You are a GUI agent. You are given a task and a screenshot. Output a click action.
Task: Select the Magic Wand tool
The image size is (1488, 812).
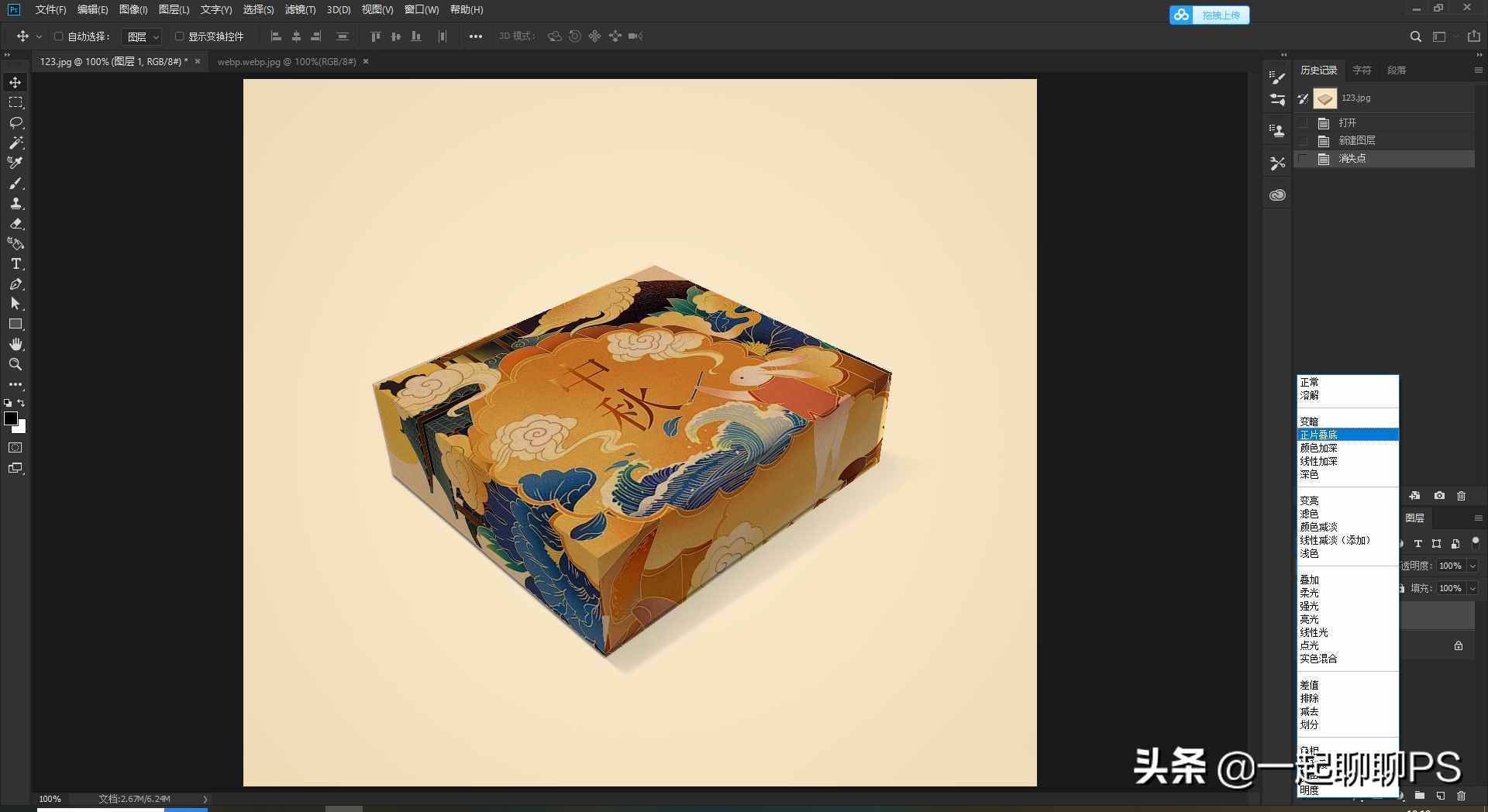15,143
